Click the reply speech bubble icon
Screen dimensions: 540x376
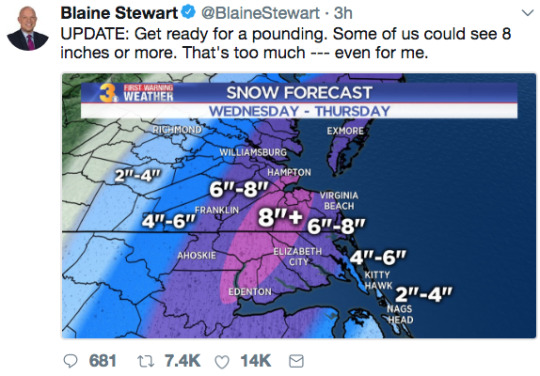[71, 361]
